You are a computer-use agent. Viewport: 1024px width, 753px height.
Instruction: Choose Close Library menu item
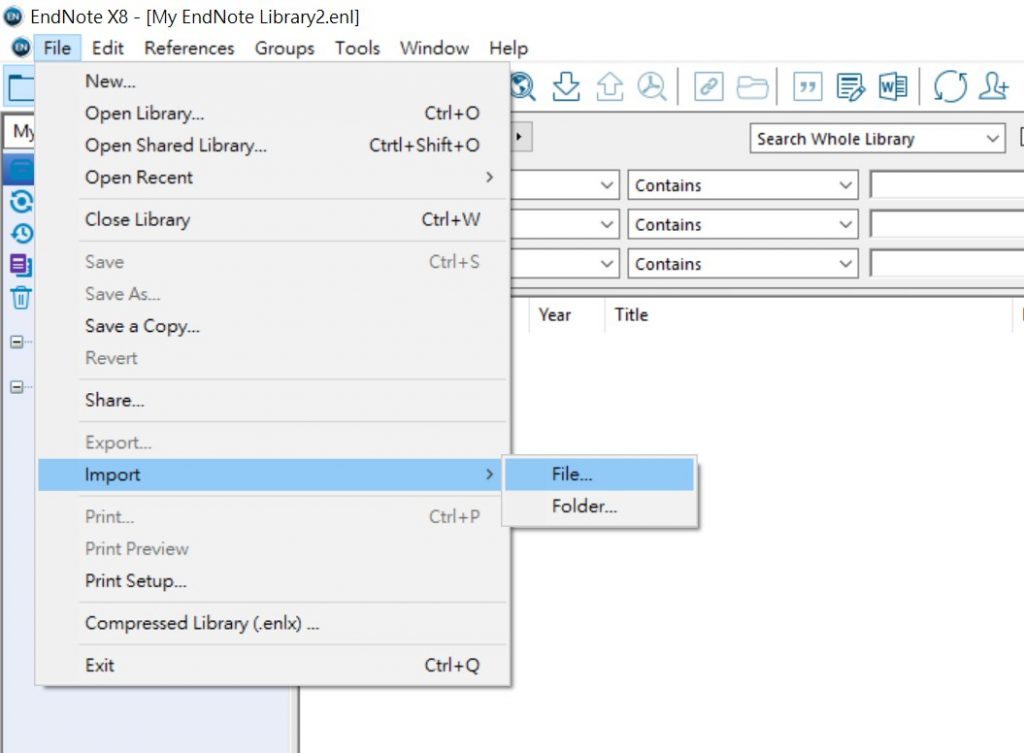click(273, 219)
